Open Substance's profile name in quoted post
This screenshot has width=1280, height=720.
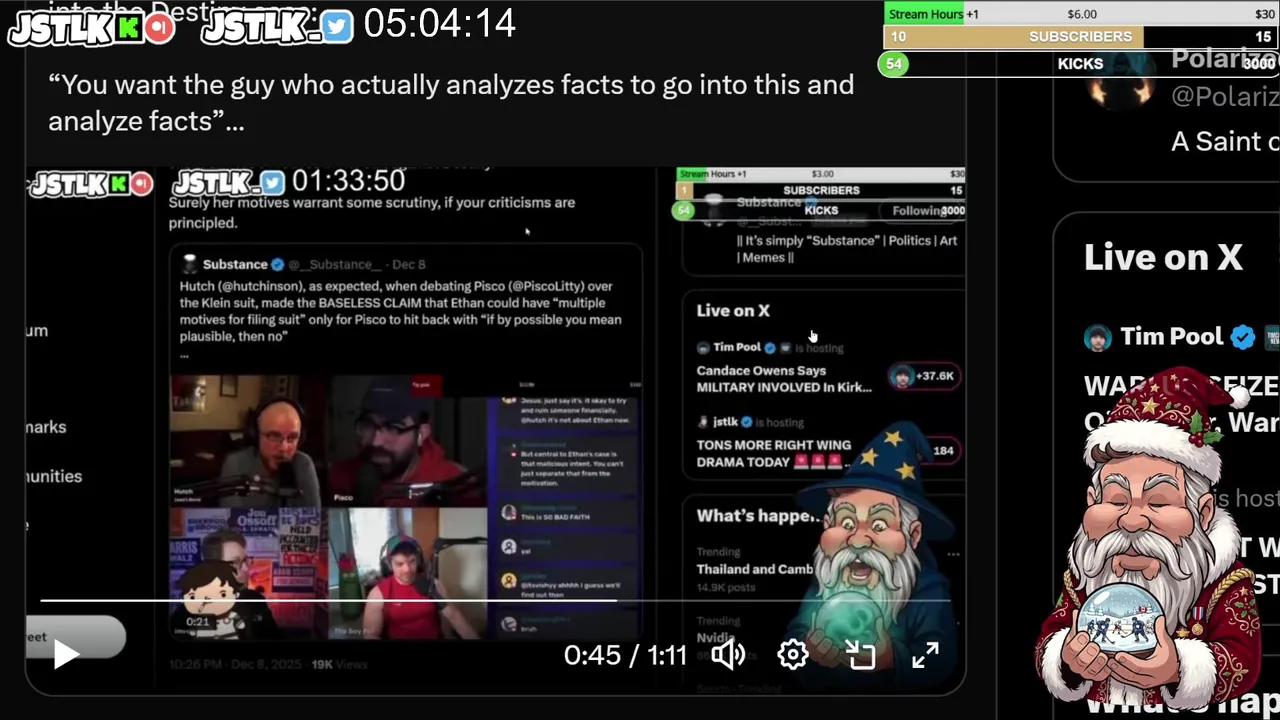click(235, 264)
